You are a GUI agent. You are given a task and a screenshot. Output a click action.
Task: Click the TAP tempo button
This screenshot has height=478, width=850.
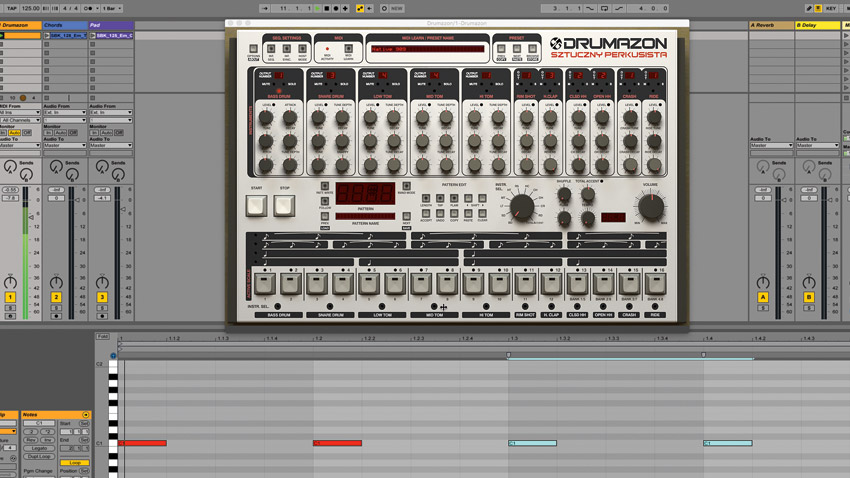tap(11, 9)
